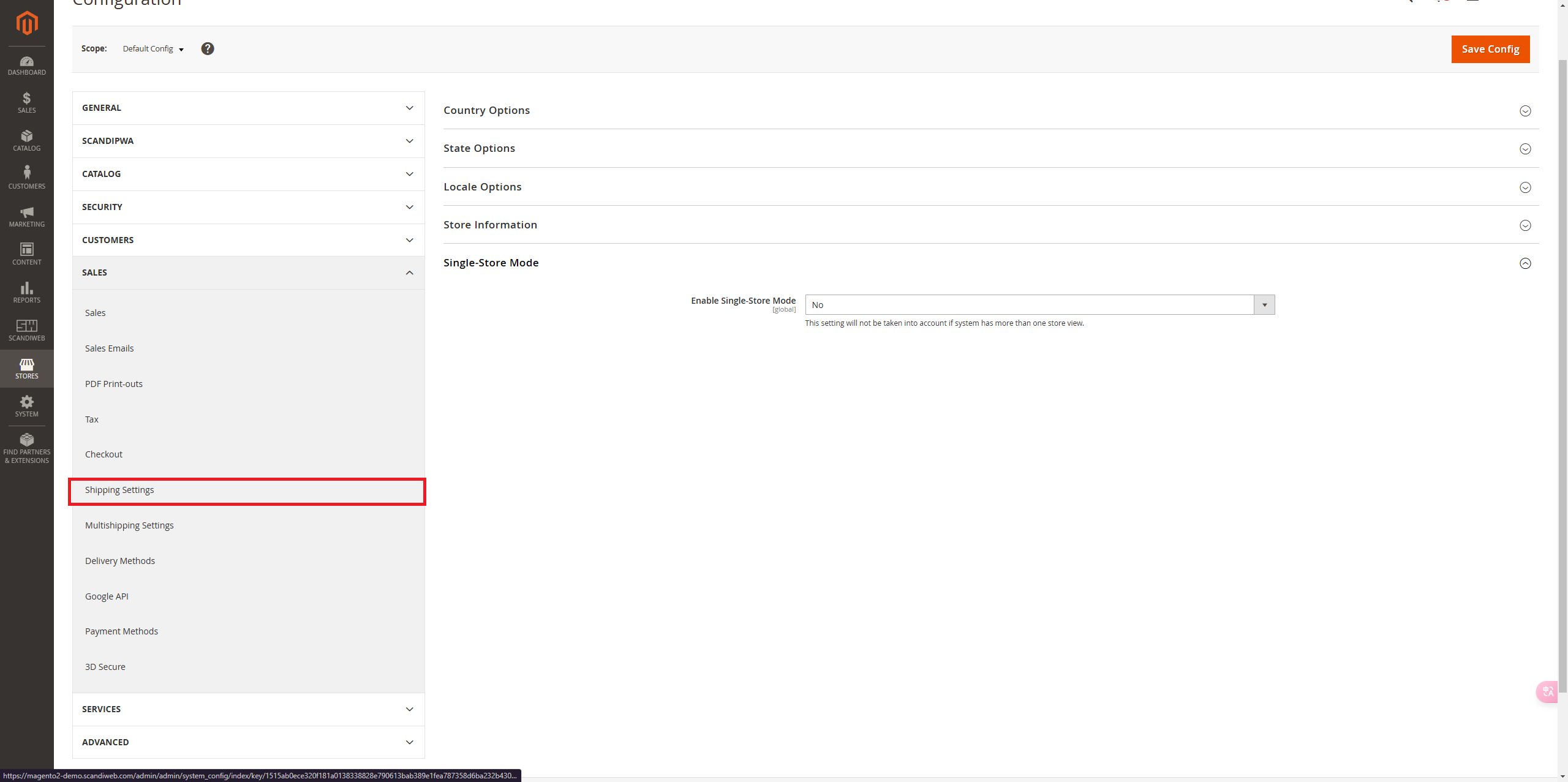
Task: Collapse the SALES config section
Action: tap(249, 273)
